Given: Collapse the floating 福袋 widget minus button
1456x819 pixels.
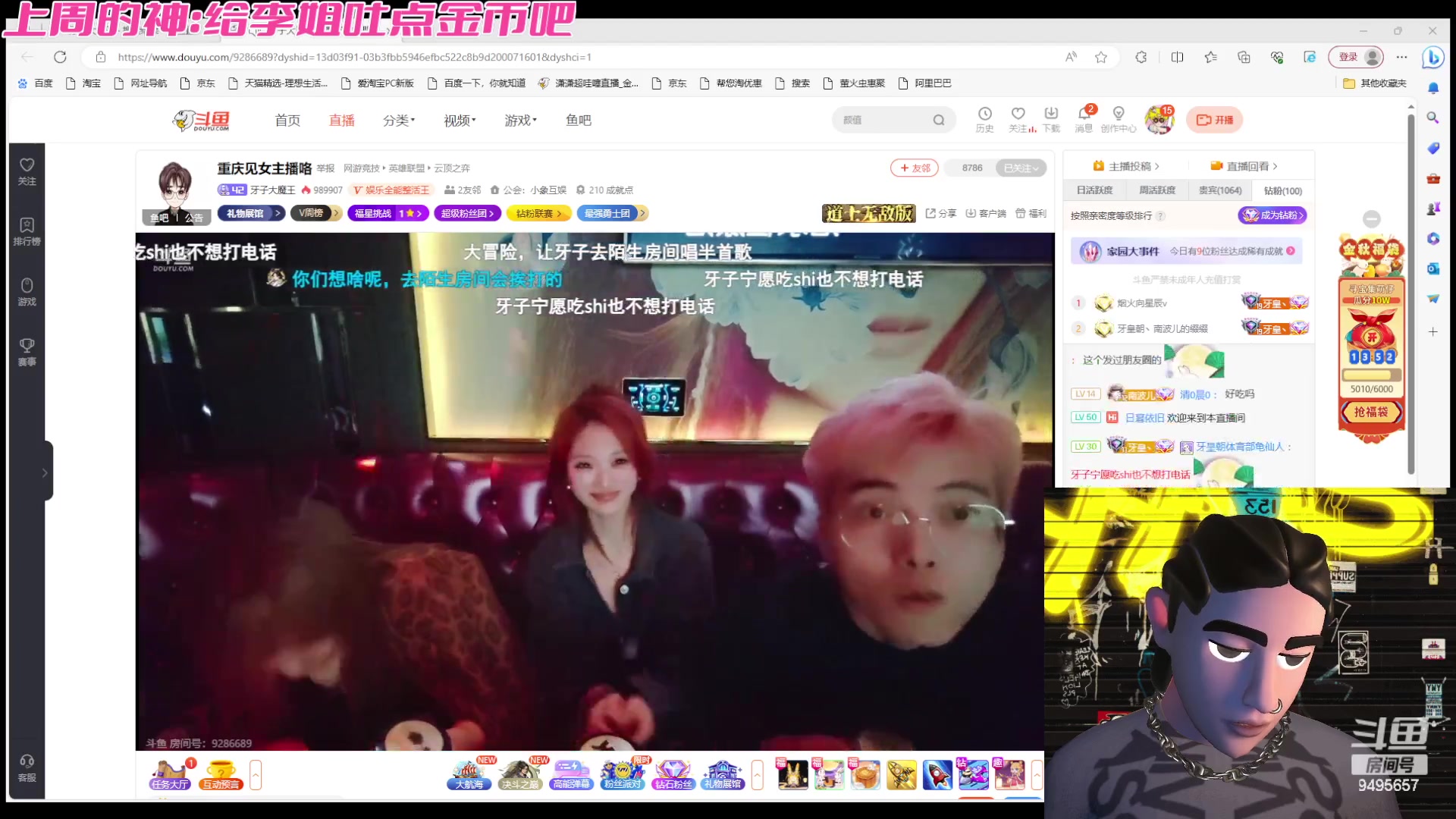Looking at the screenshot, I should (x=1371, y=219).
